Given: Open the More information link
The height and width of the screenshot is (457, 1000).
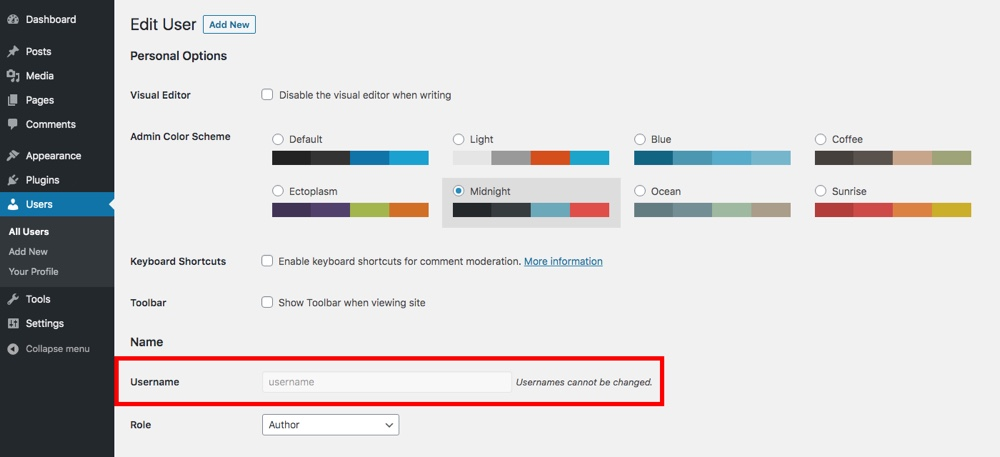Looking at the screenshot, I should pyautogui.click(x=563, y=262).
